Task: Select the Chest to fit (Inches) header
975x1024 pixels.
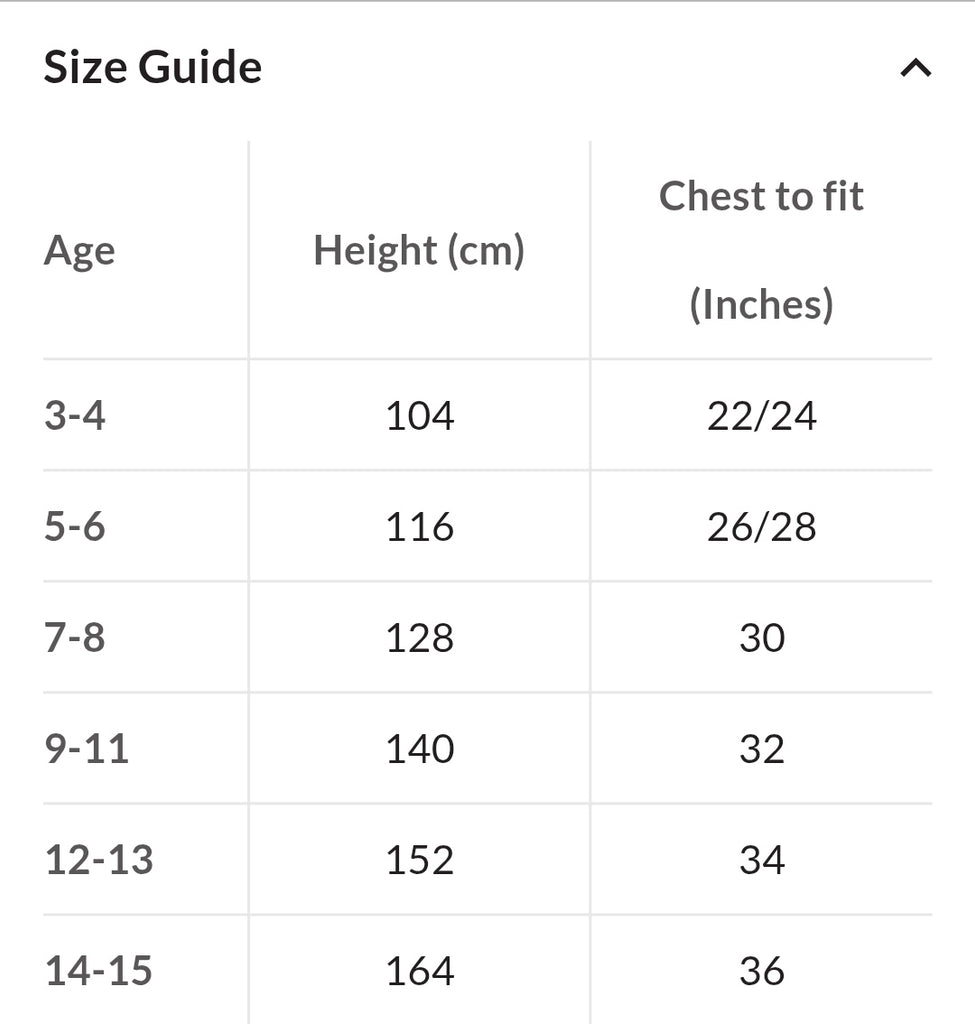Action: click(761, 250)
